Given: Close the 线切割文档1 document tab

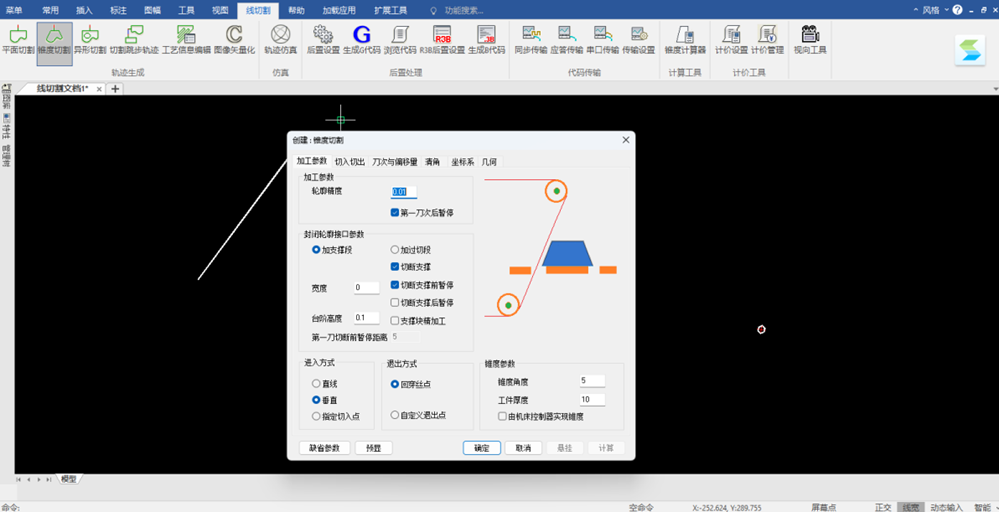Looking at the screenshot, I should pos(99,89).
